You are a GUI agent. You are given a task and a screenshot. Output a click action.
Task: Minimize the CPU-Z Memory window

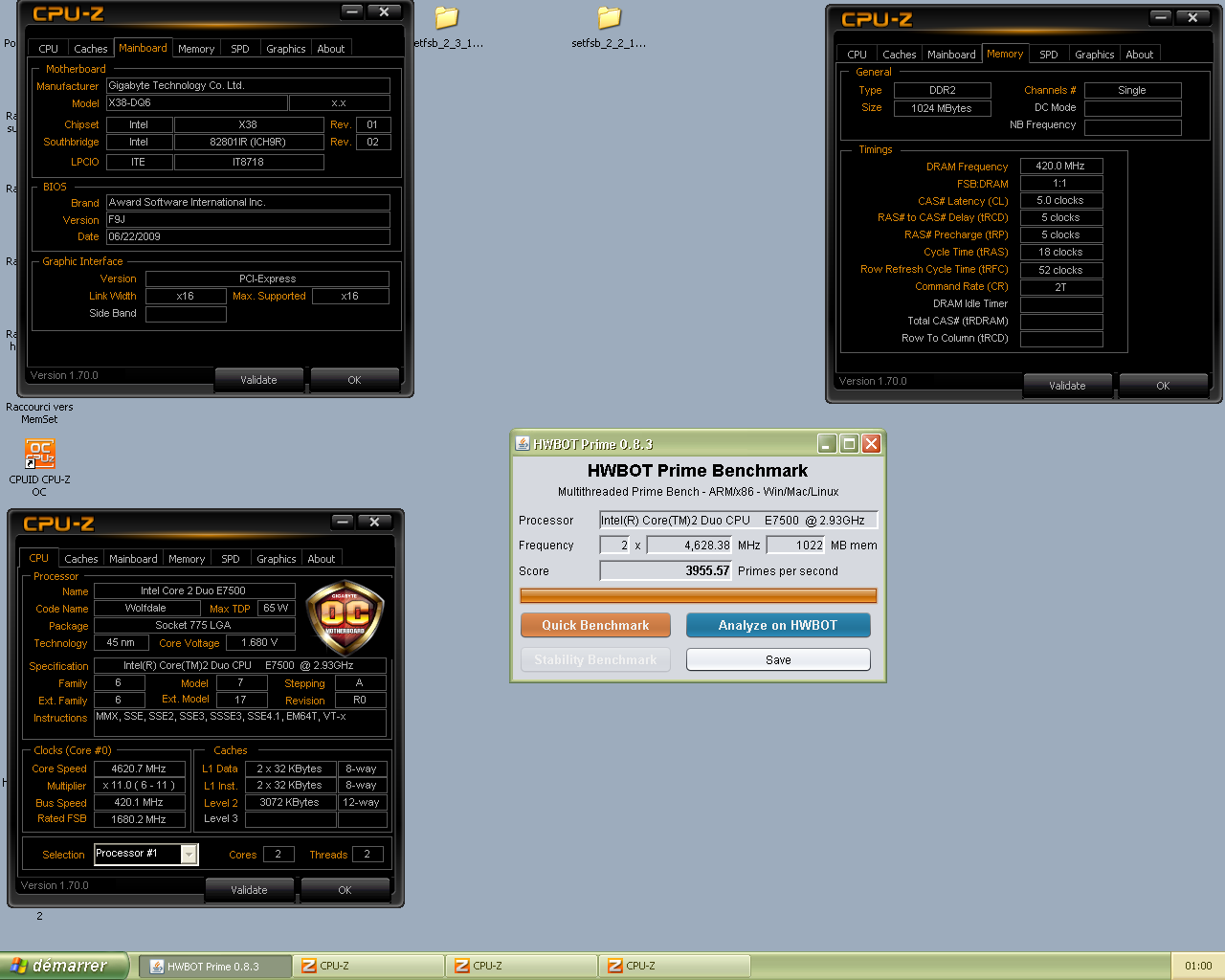1161,17
